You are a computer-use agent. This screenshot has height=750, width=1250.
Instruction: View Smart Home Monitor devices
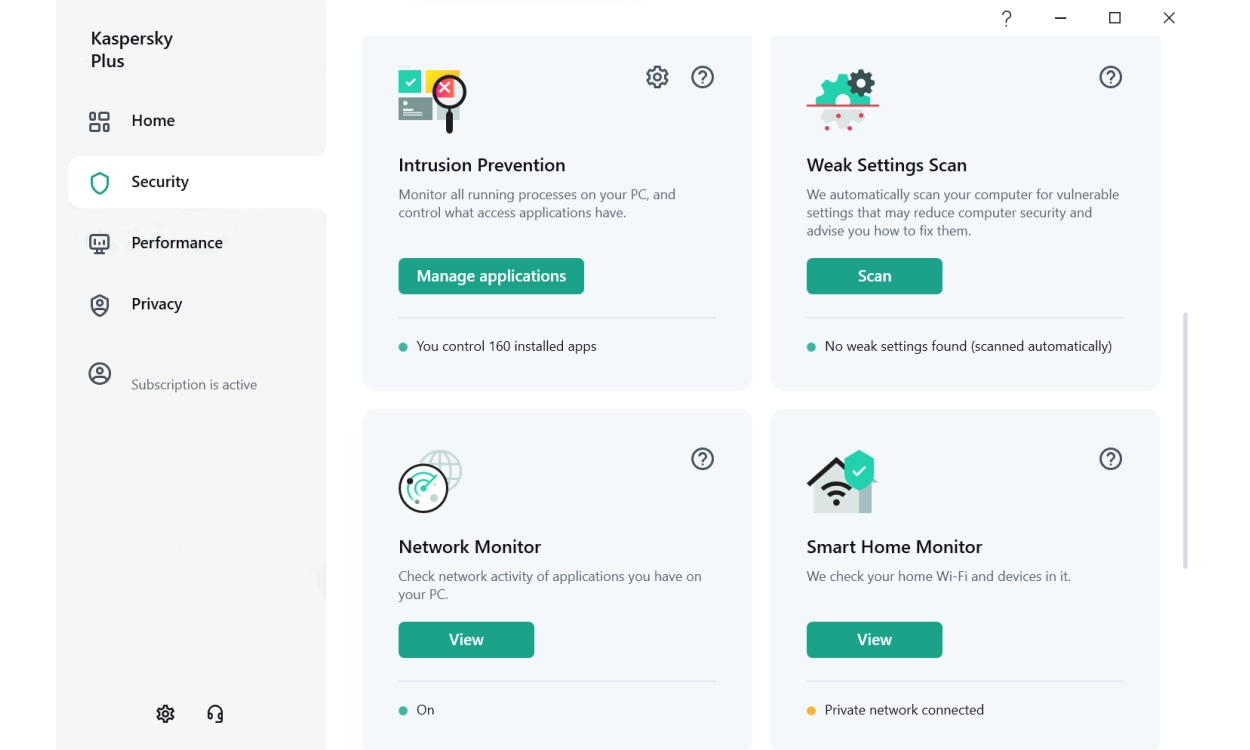[x=874, y=639]
